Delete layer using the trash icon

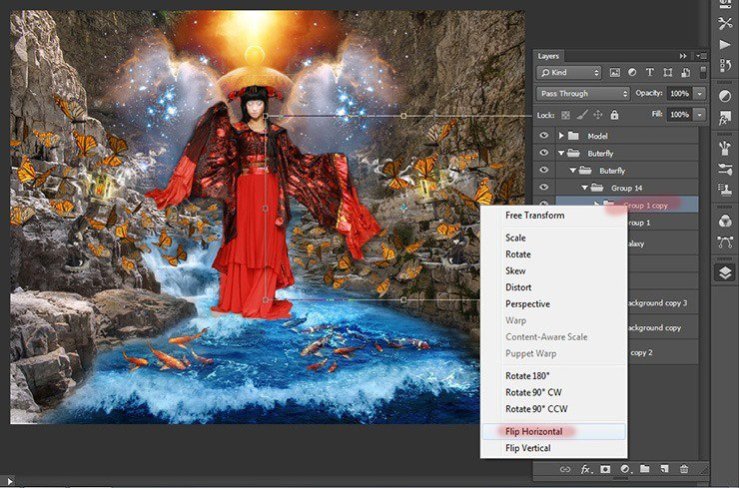coord(684,469)
